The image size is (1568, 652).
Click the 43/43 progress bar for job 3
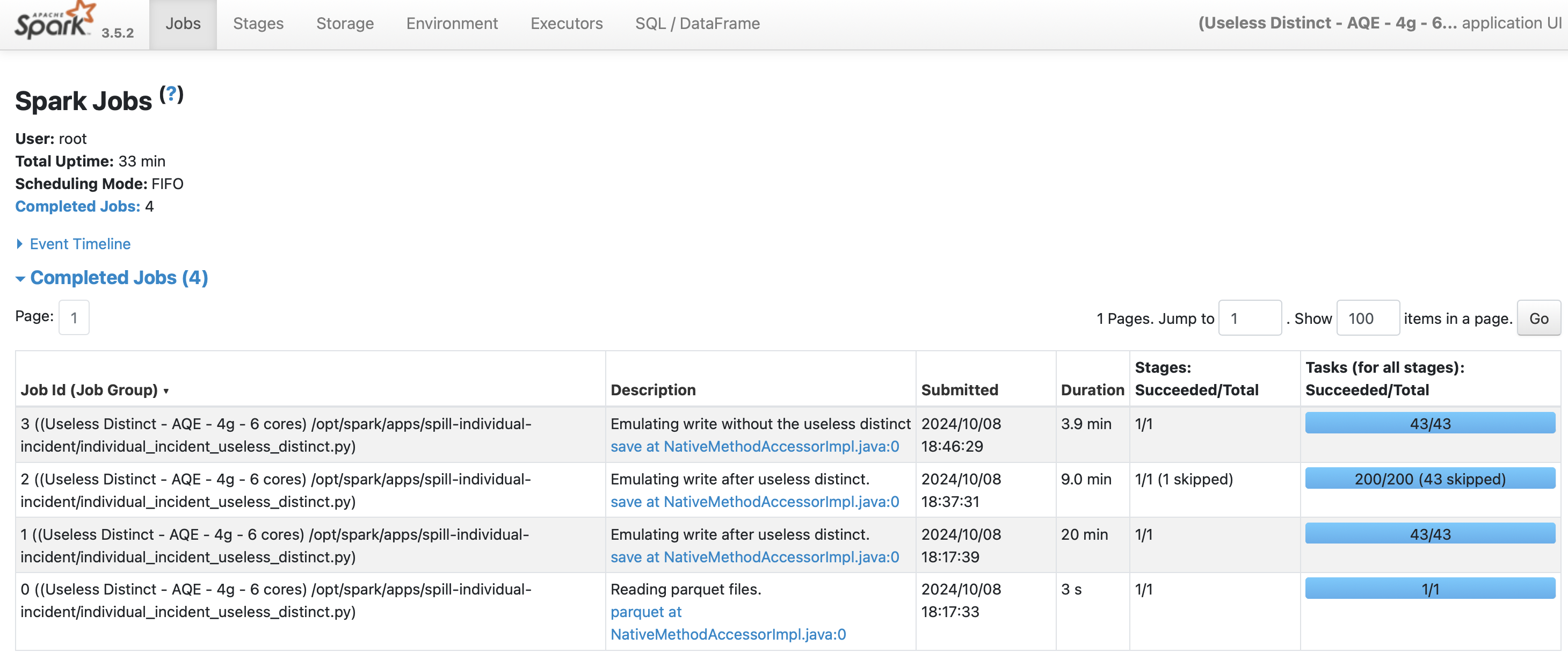1430,423
